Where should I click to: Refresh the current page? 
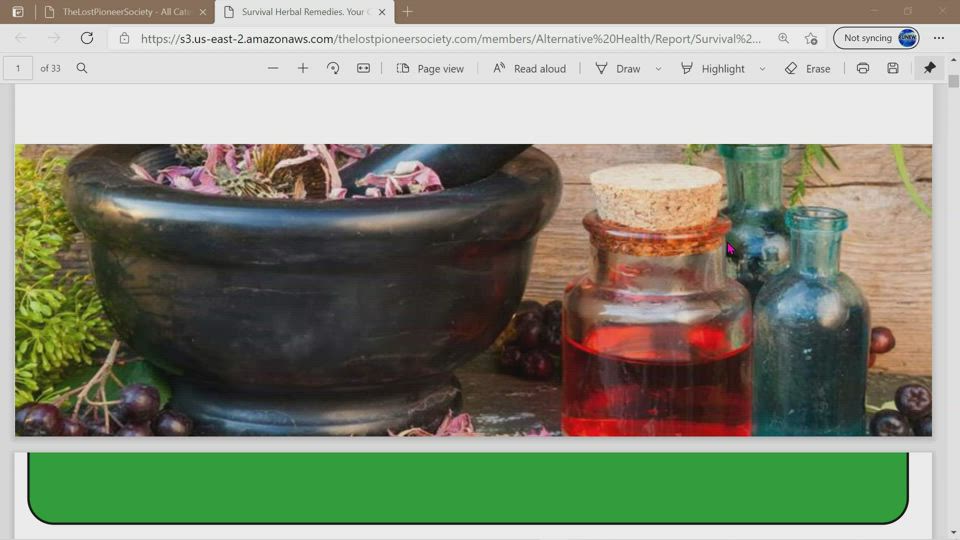(x=87, y=38)
